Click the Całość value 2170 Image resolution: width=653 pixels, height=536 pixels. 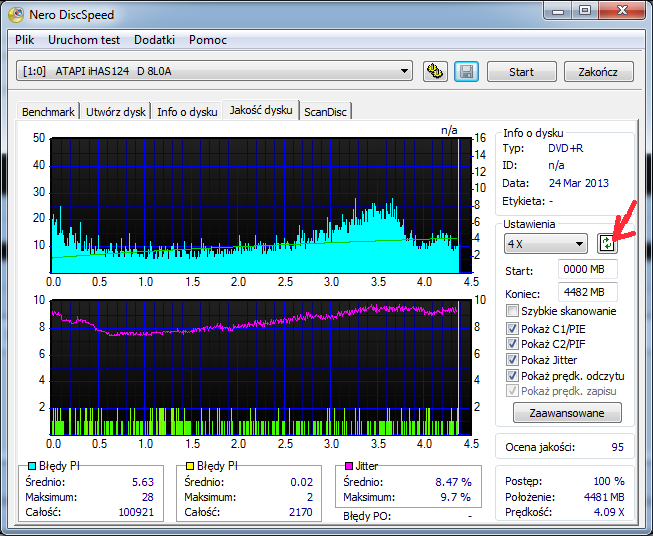[x=300, y=512]
